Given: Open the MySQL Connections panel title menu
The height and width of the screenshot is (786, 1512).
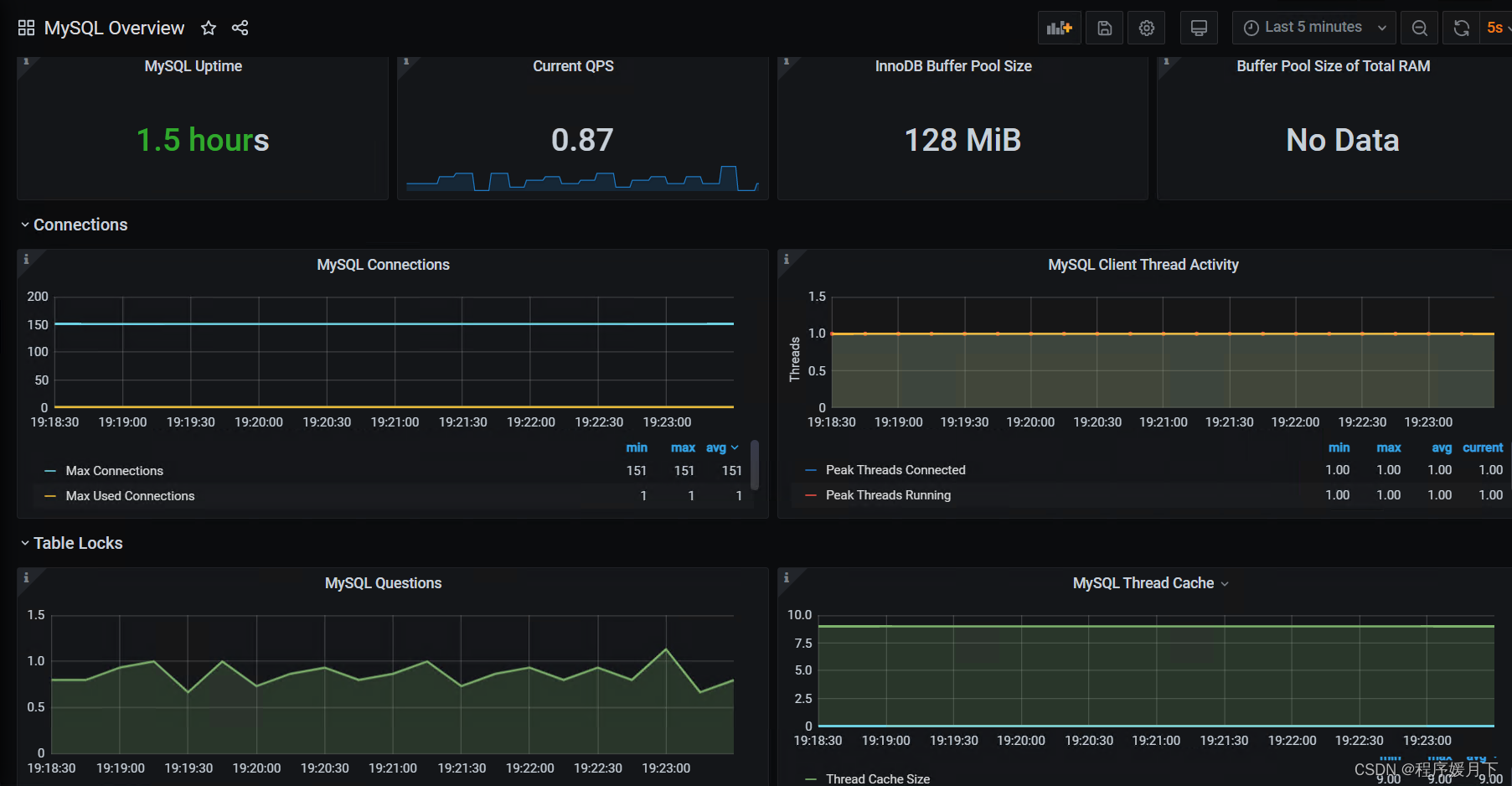Looking at the screenshot, I should click(383, 265).
